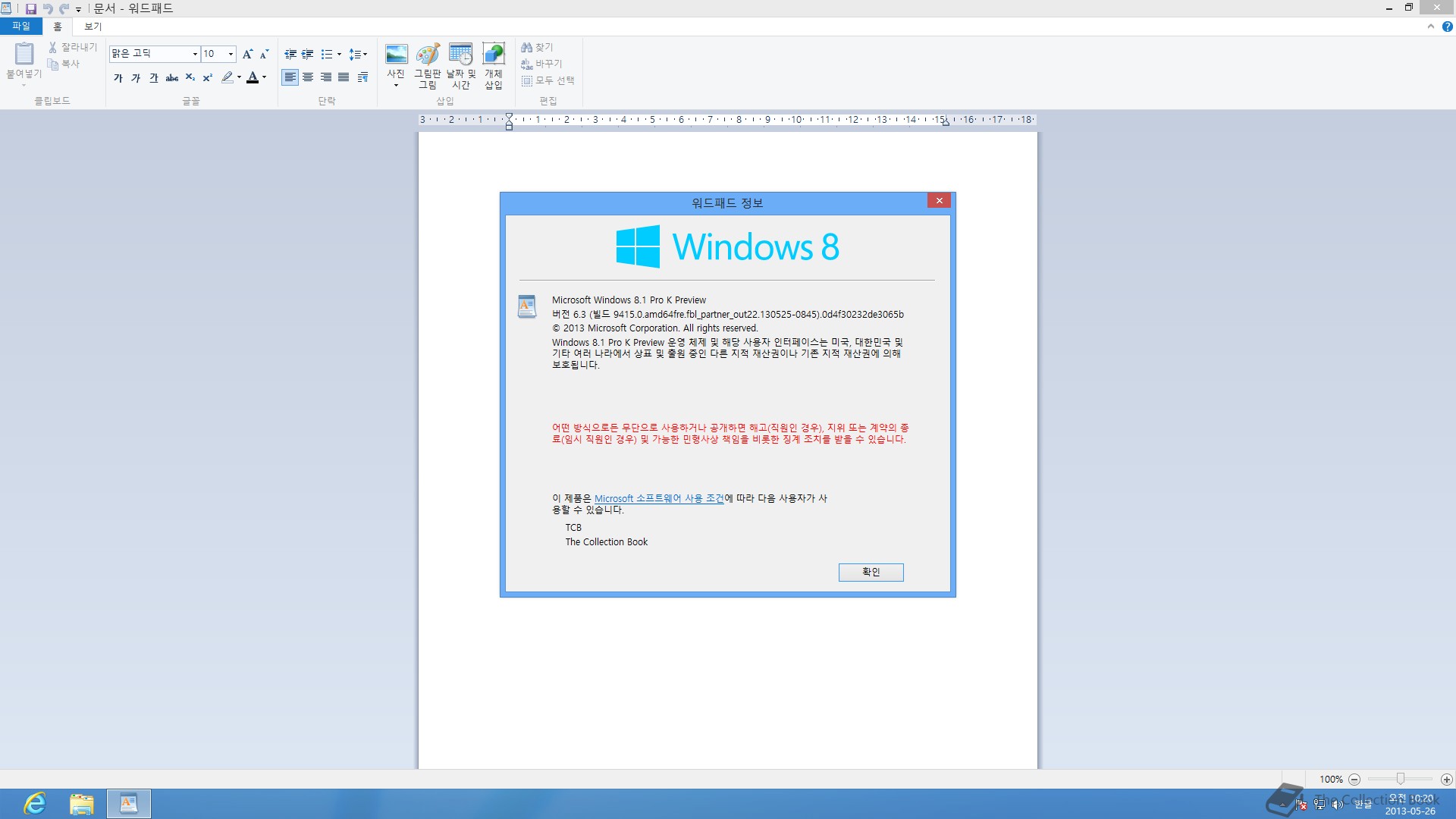Click the zoom out minus button

tap(1354, 779)
